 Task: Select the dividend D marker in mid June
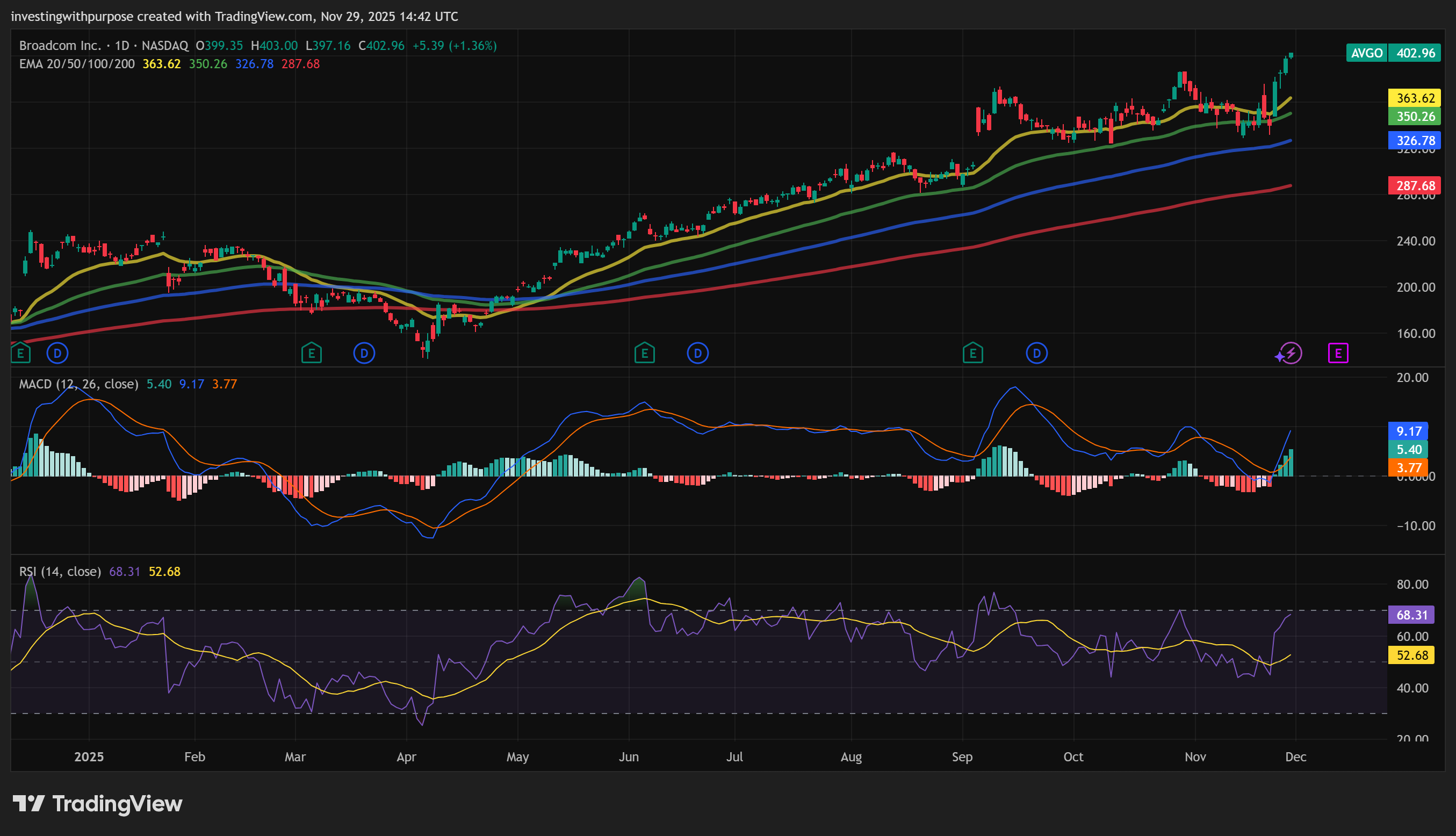pos(697,353)
